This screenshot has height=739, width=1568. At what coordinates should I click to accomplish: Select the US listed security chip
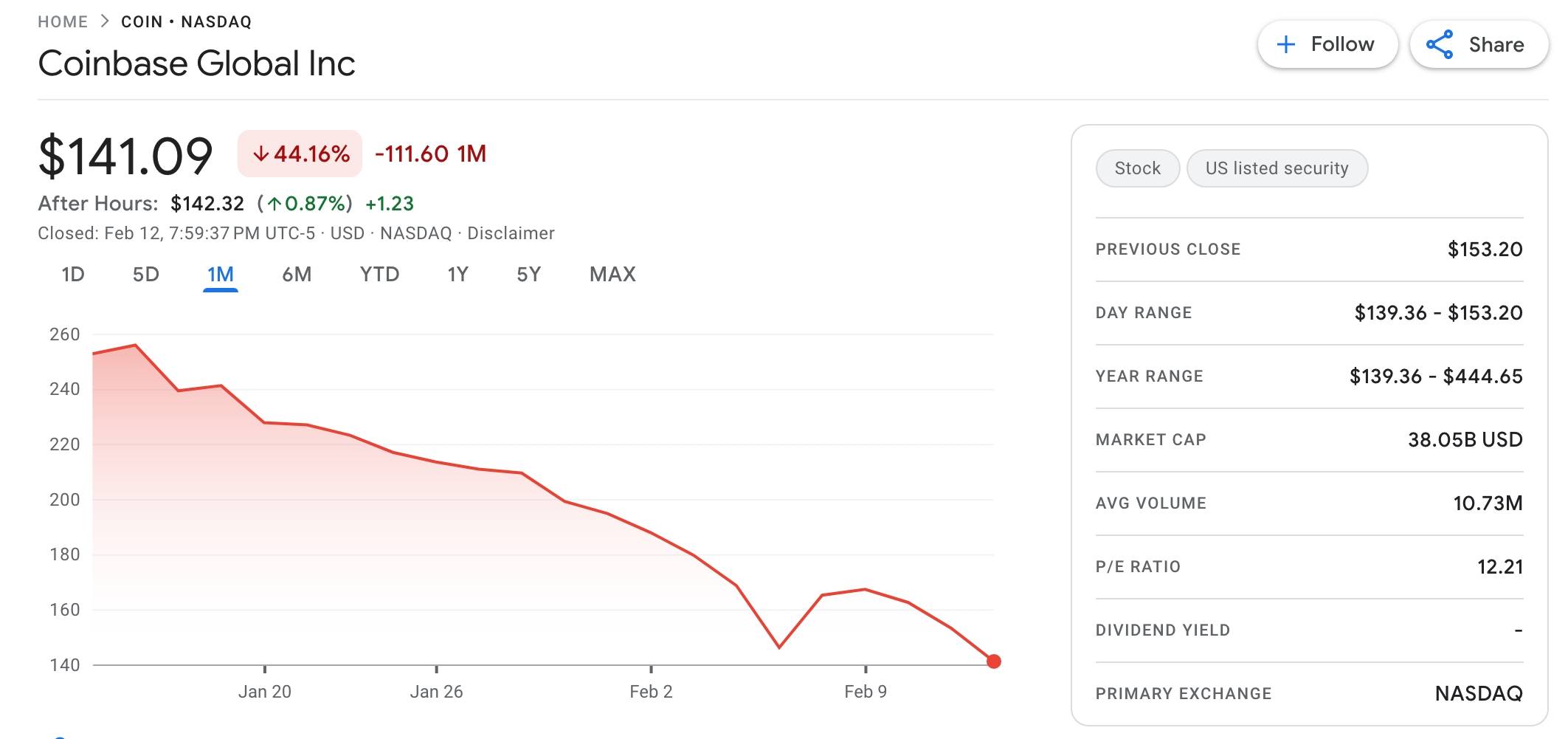[x=1277, y=168]
